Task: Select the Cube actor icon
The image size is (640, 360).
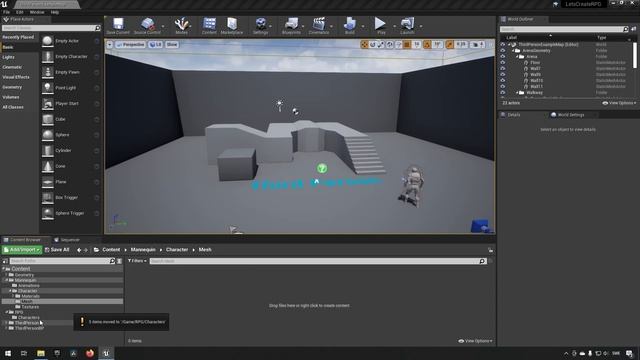Action: click(x=47, y=119)
